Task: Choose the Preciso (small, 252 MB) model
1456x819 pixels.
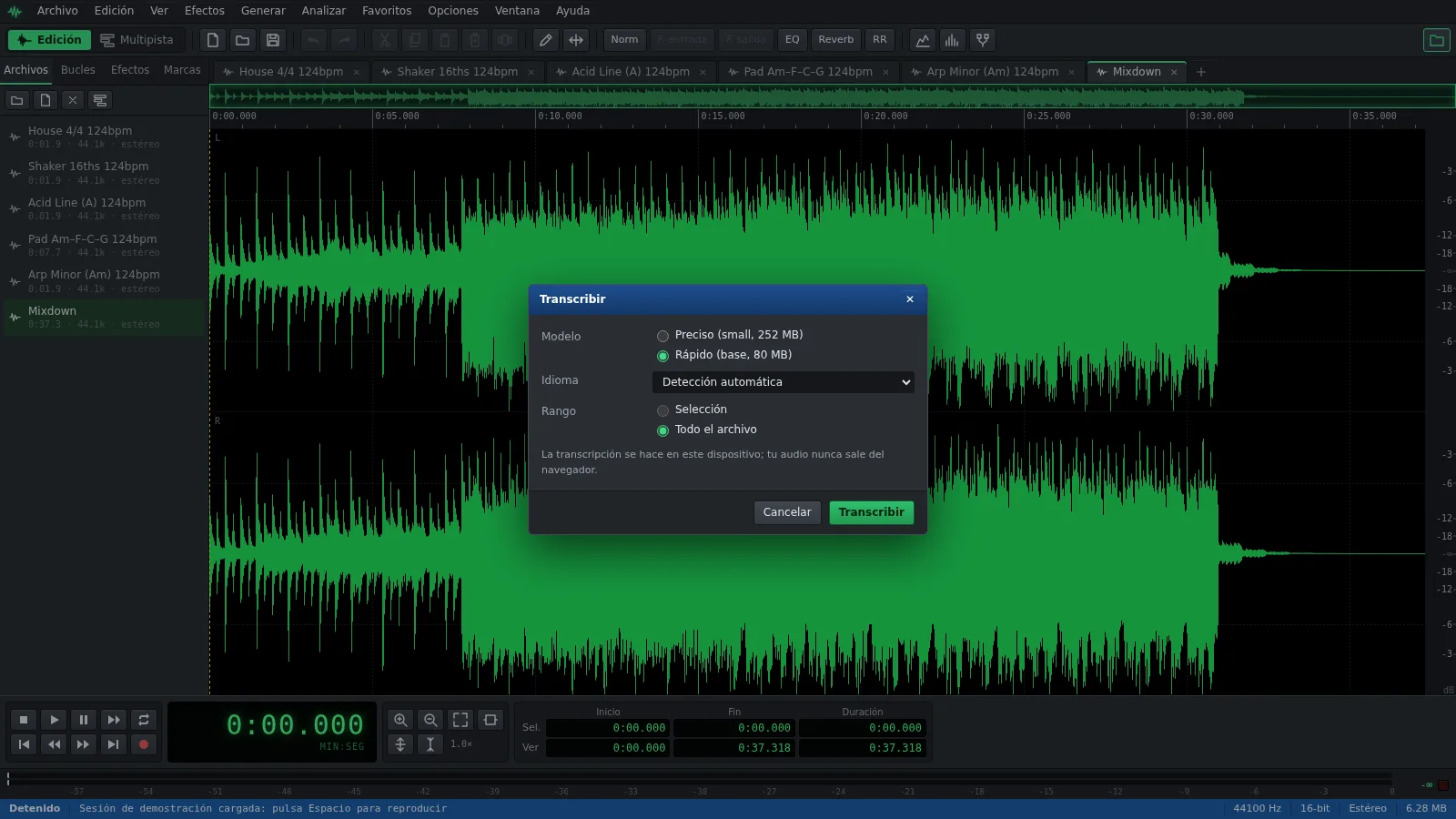Action: [x=662, y=336]
